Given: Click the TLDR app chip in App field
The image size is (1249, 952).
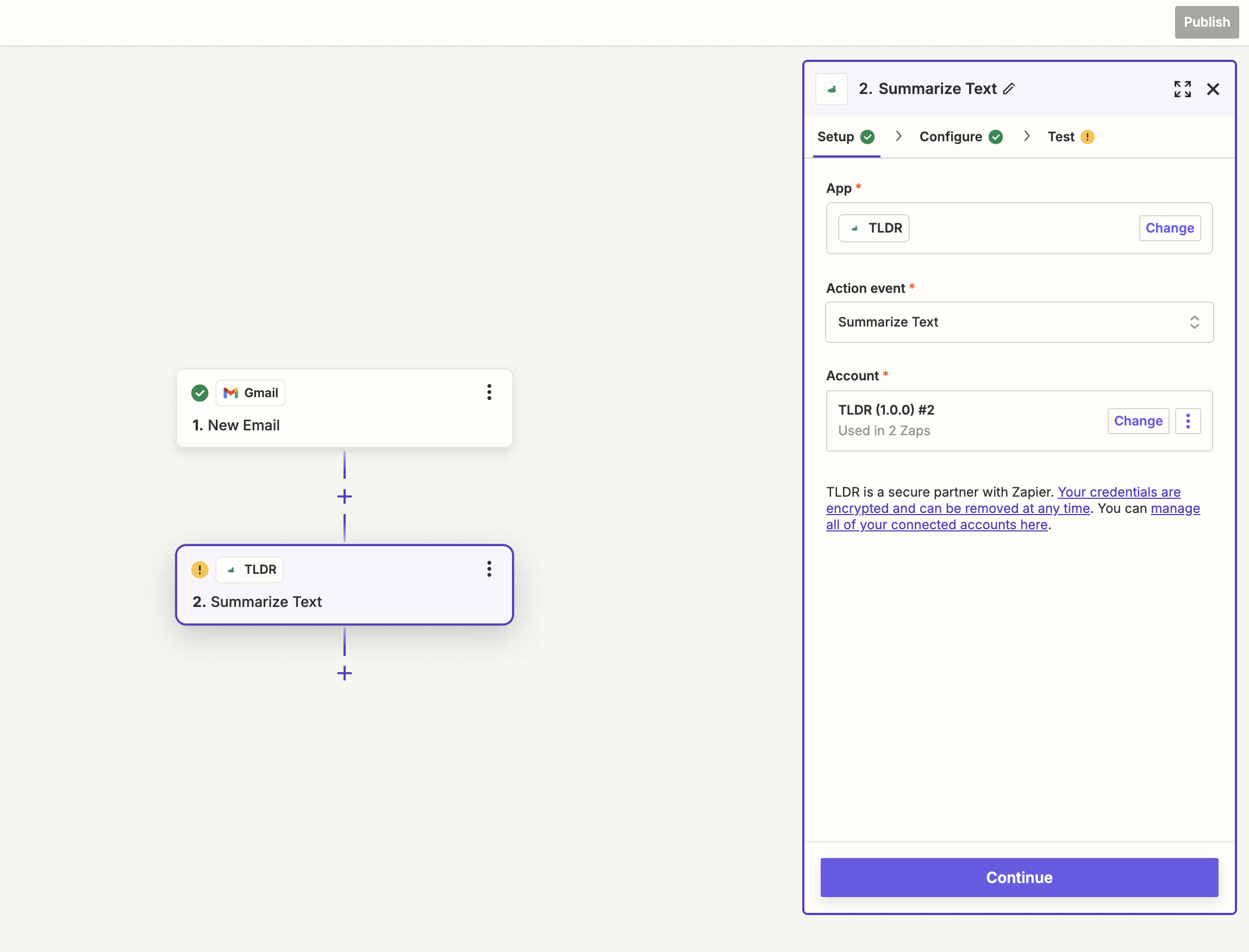Looking at the screenshot, I should pyautogui.click(x=874, y=228).
